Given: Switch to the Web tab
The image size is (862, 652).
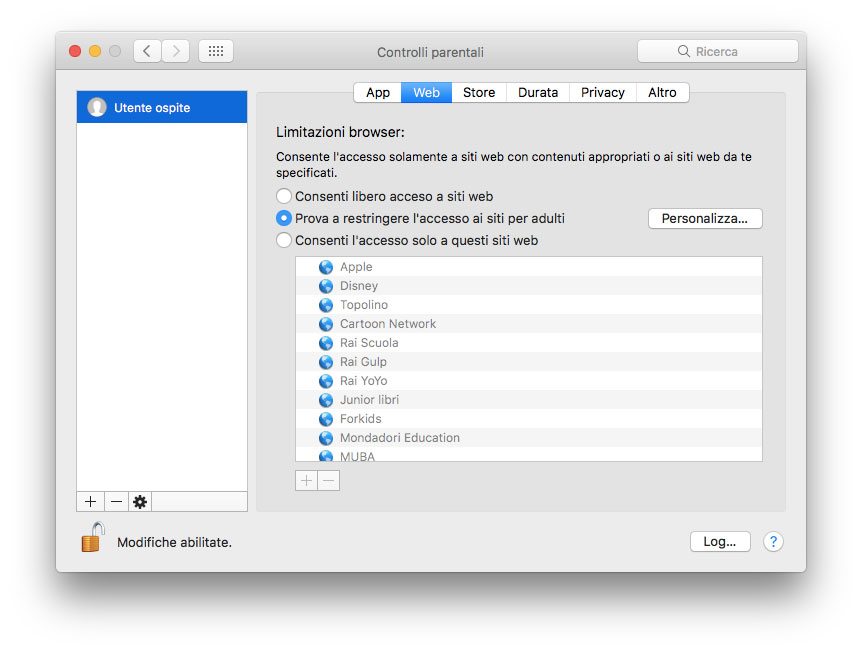Looking at the screenshot, I should [427, 92].
